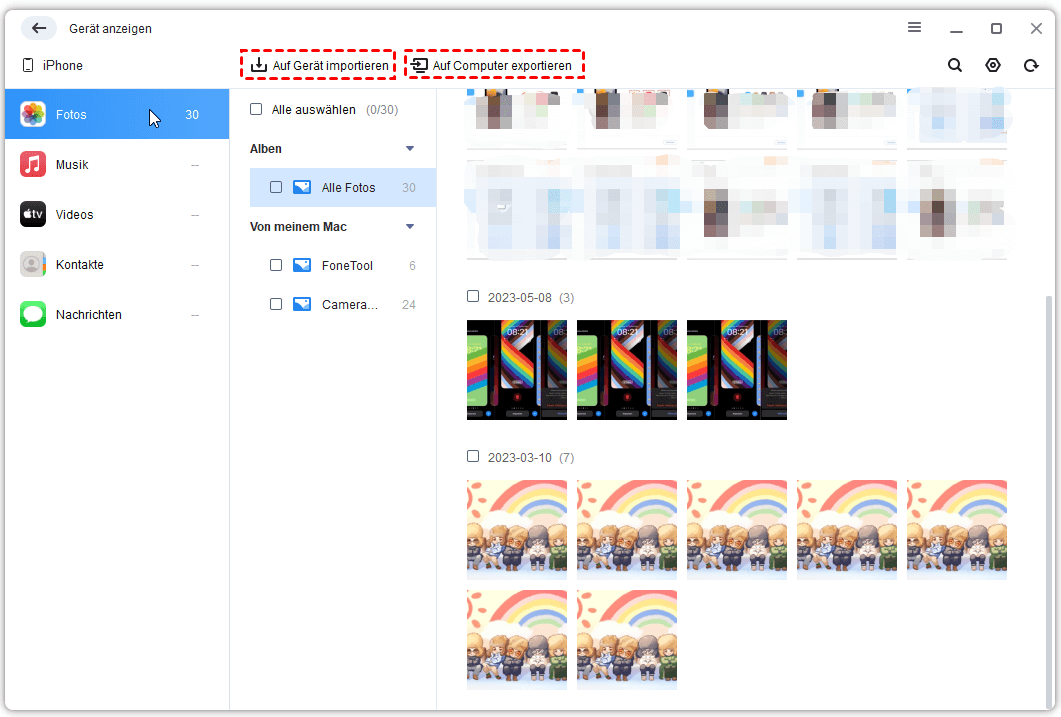Click the search magnifier icon

point(955,65)
